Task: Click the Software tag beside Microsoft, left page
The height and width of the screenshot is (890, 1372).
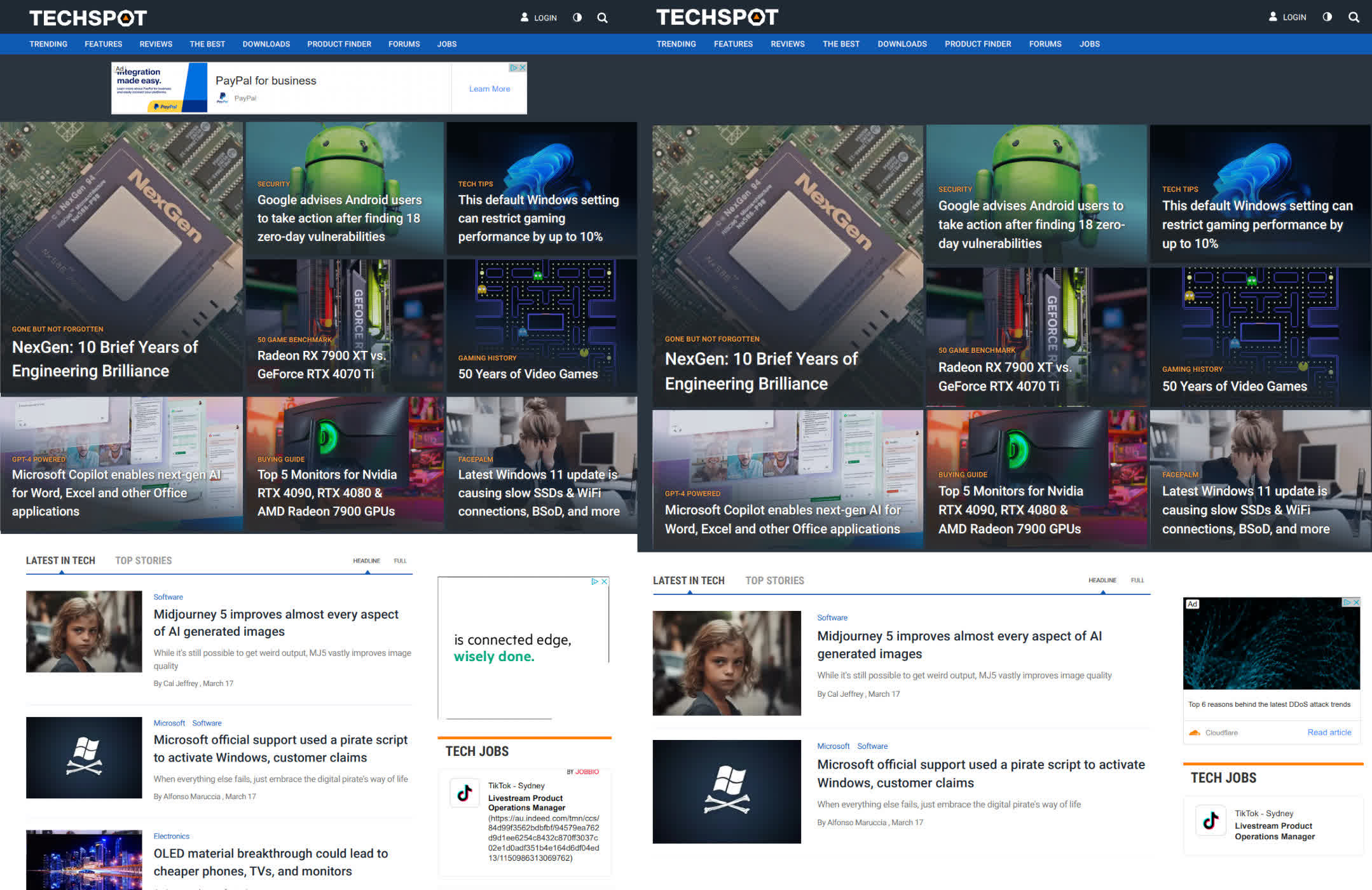Action: tap(207, 723)
